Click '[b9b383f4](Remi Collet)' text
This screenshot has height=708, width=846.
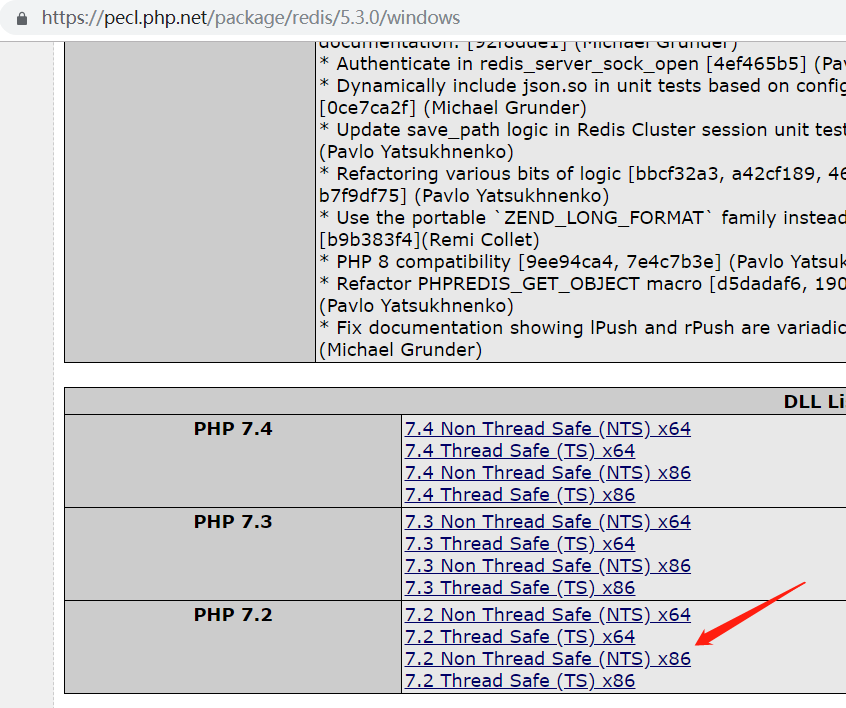429,240
